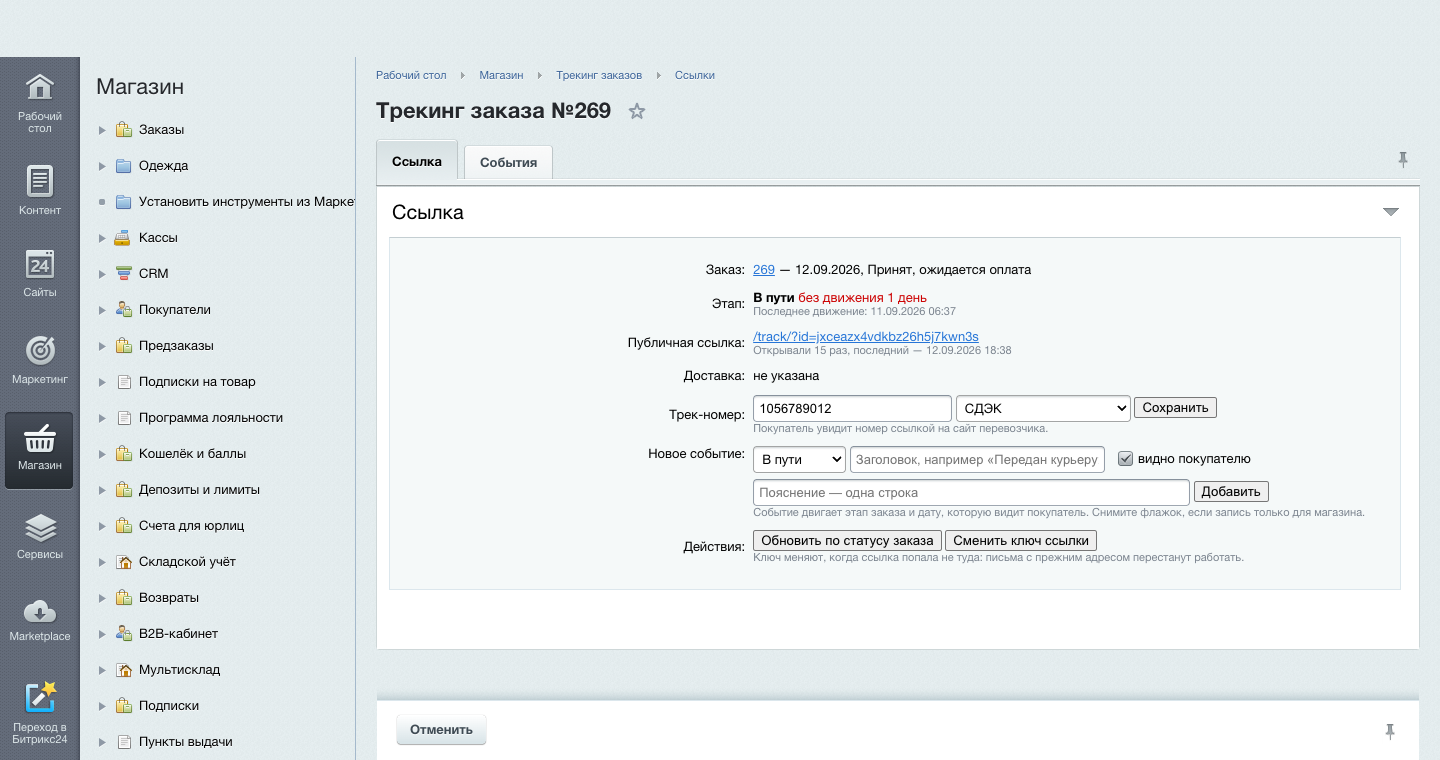The image size is (1440, 760).
Task: Open the Сайты sidebar section
Action: pyautogui.click(x=39, y=272)
